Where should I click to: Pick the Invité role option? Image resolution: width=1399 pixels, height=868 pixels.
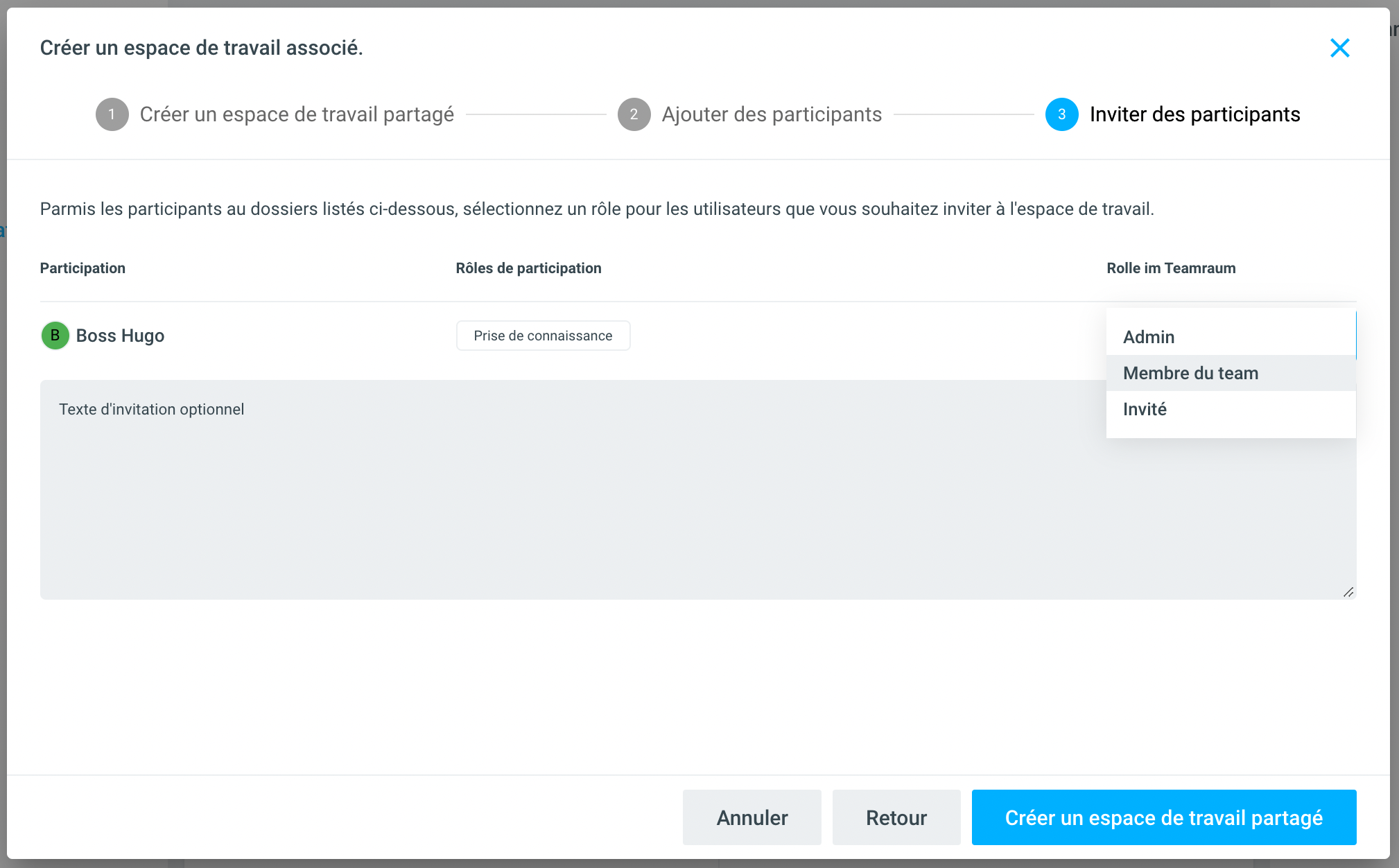[1145, 409]
